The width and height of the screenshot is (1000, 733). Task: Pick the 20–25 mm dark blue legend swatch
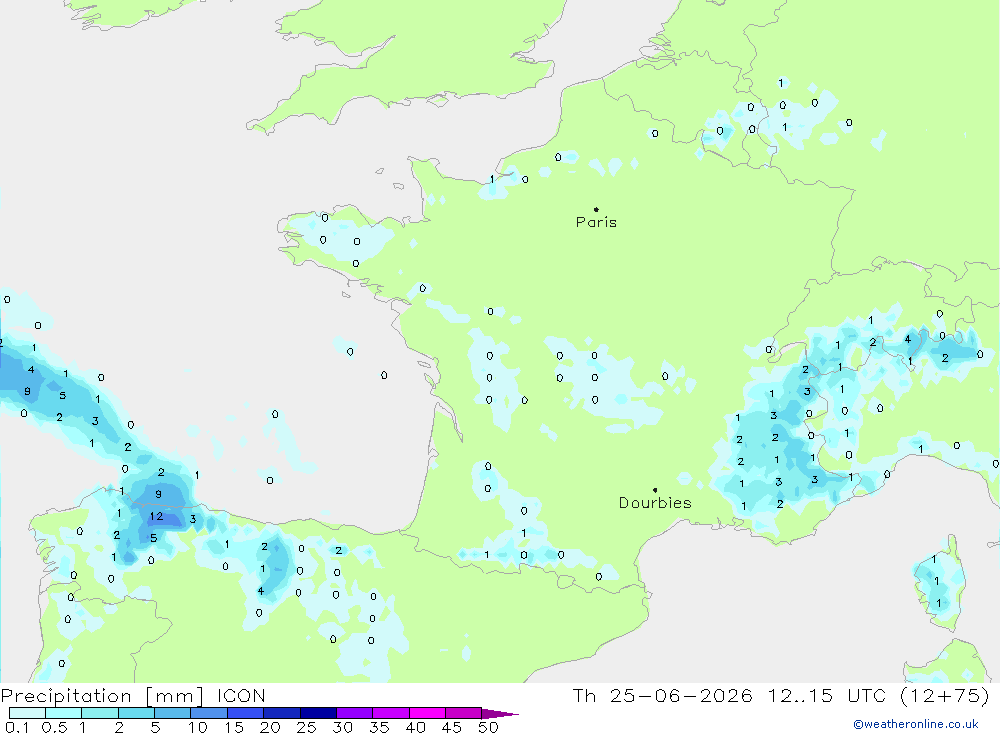pos(281,713)
